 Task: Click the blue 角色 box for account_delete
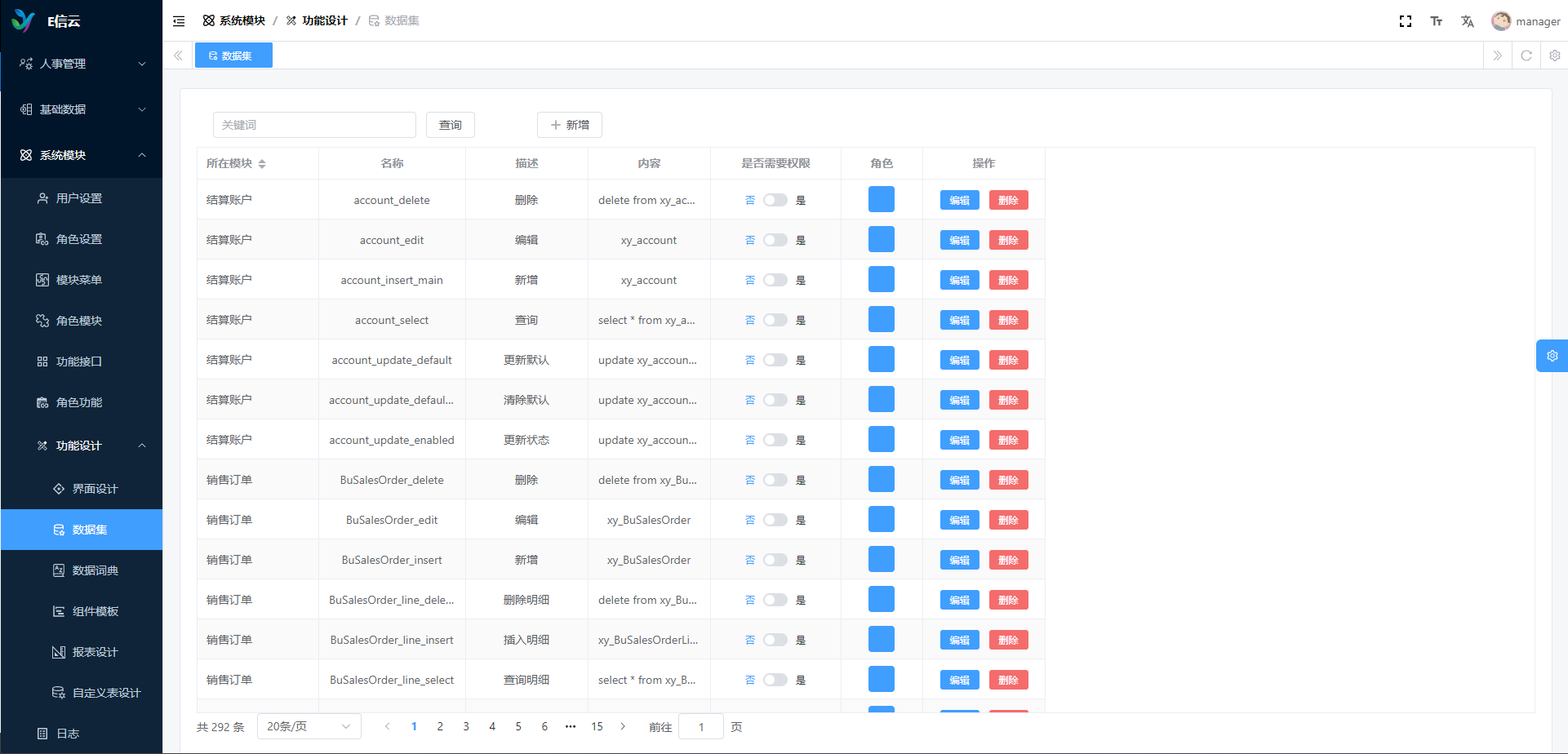(882, 199)
